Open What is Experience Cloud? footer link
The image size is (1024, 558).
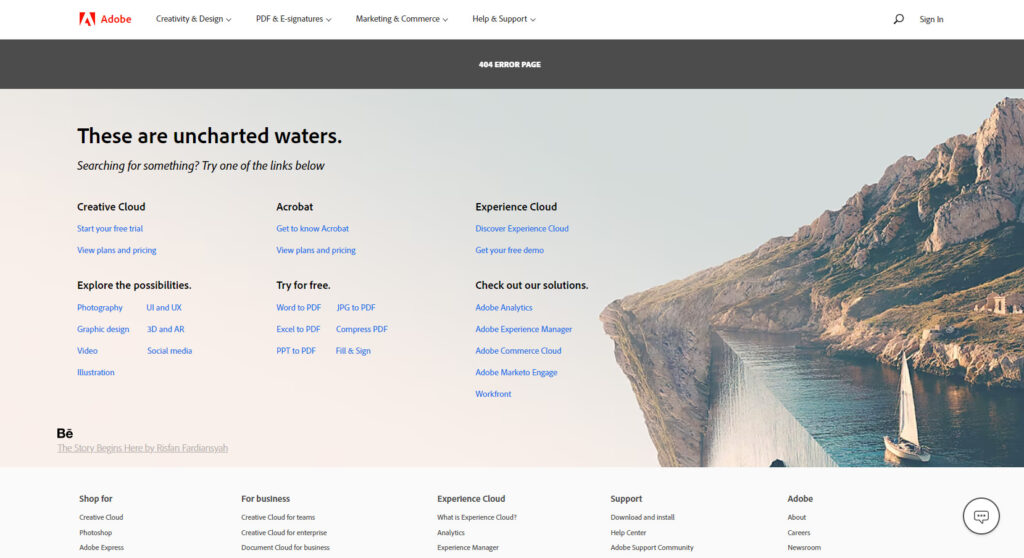(x=477, y=517)
